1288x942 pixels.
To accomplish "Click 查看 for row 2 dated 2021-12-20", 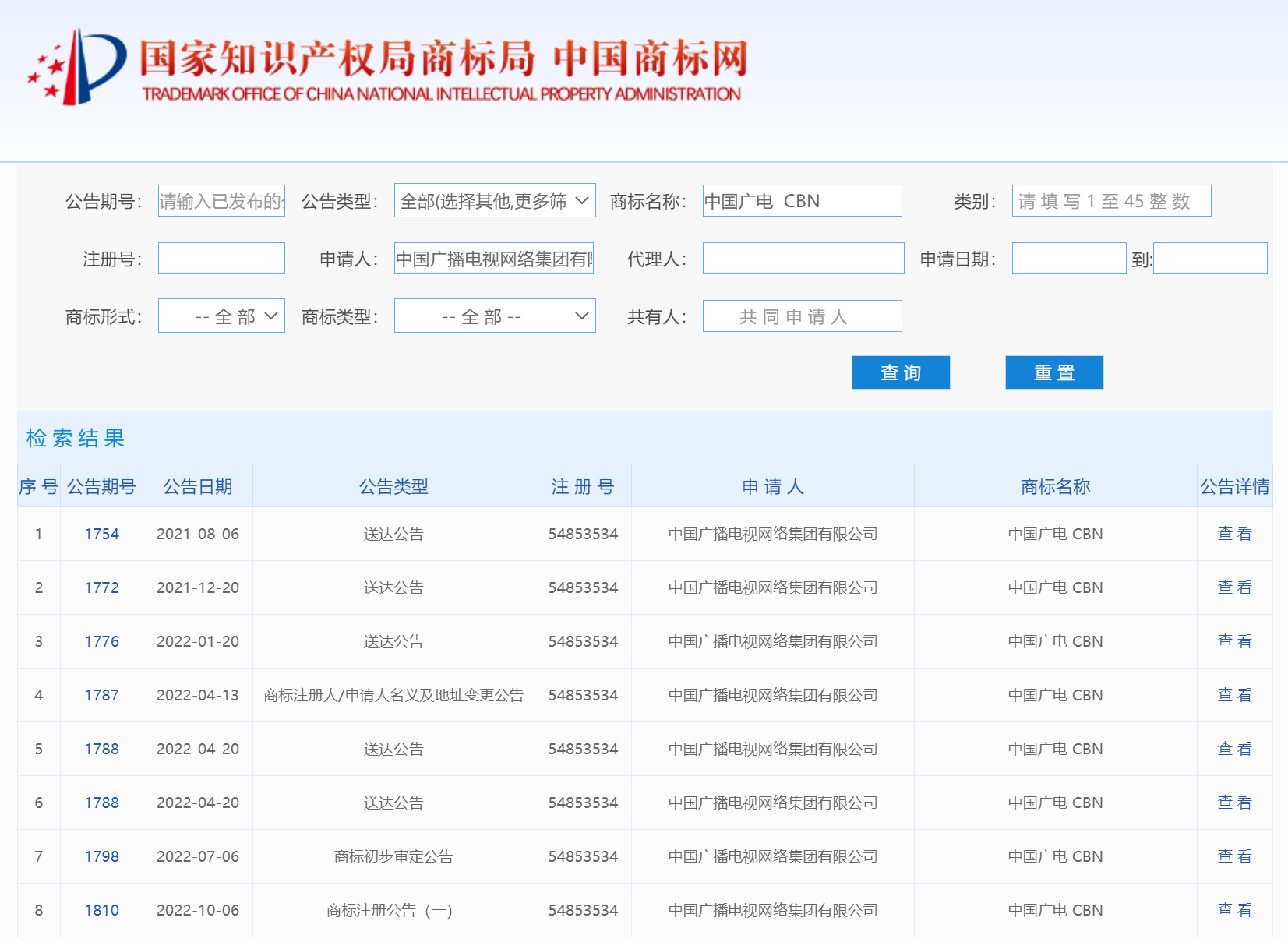I will coord(1234,587).
